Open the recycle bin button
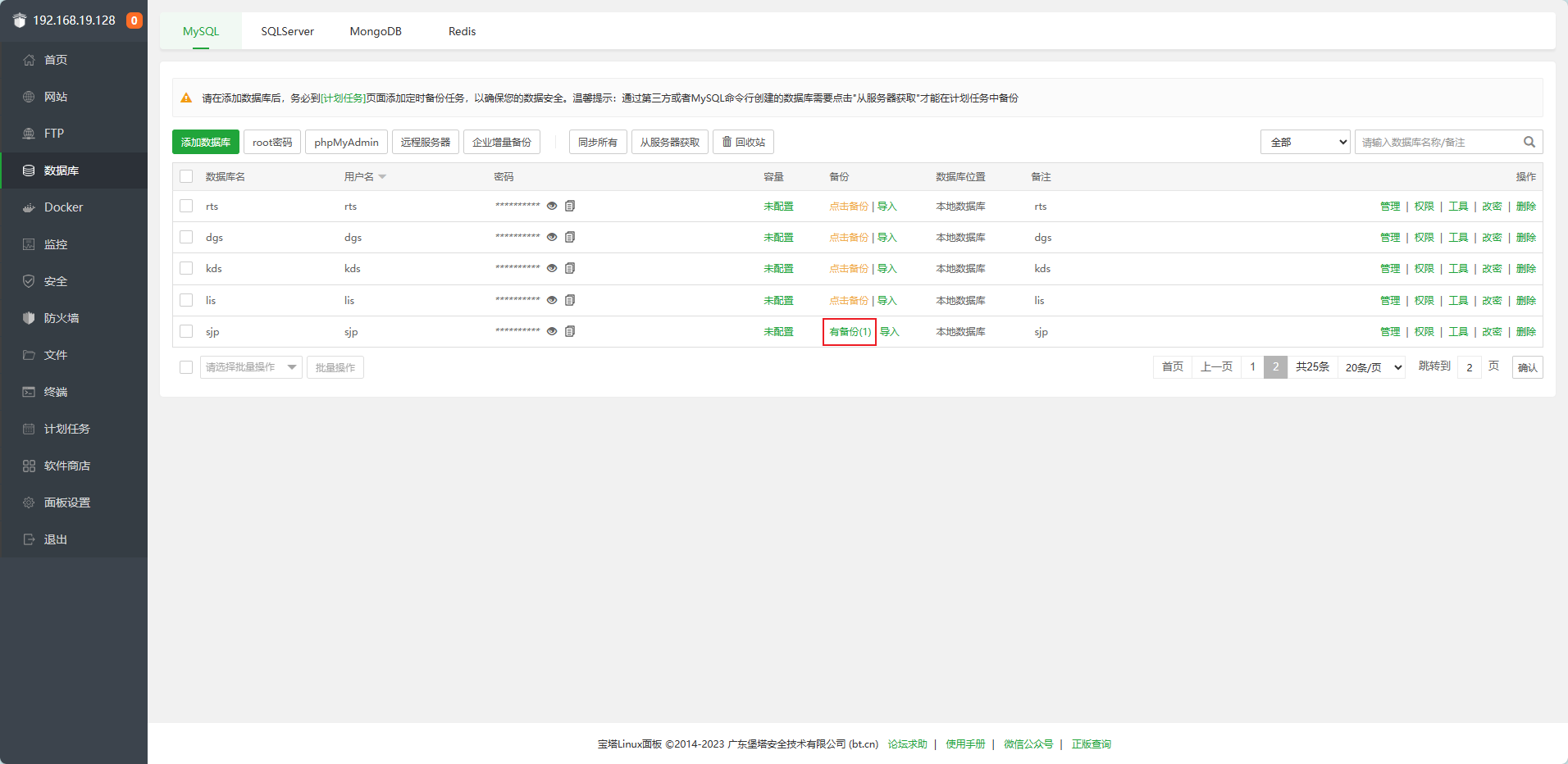This screenshot has width=1568, height=764. [743, 142]
